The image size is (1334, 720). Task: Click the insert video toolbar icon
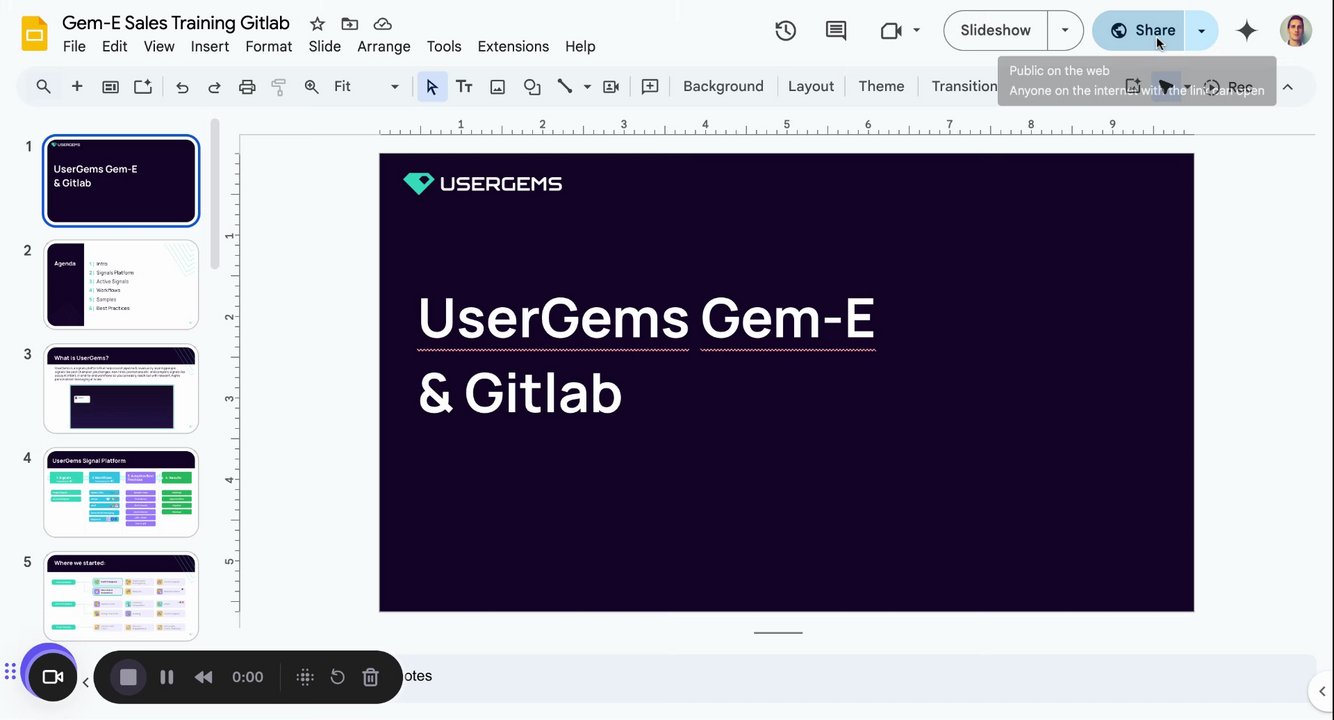coord(611,87)
